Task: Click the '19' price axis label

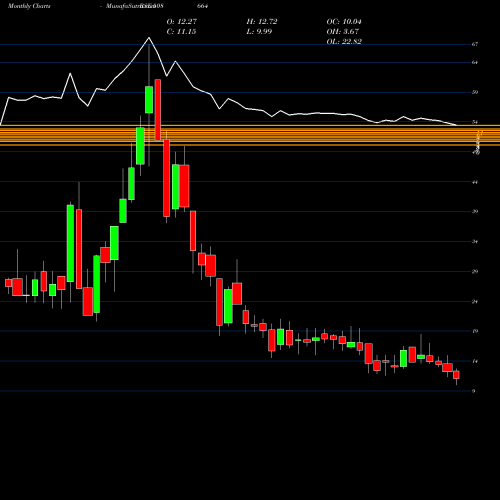Action: [x=475, y=331]
